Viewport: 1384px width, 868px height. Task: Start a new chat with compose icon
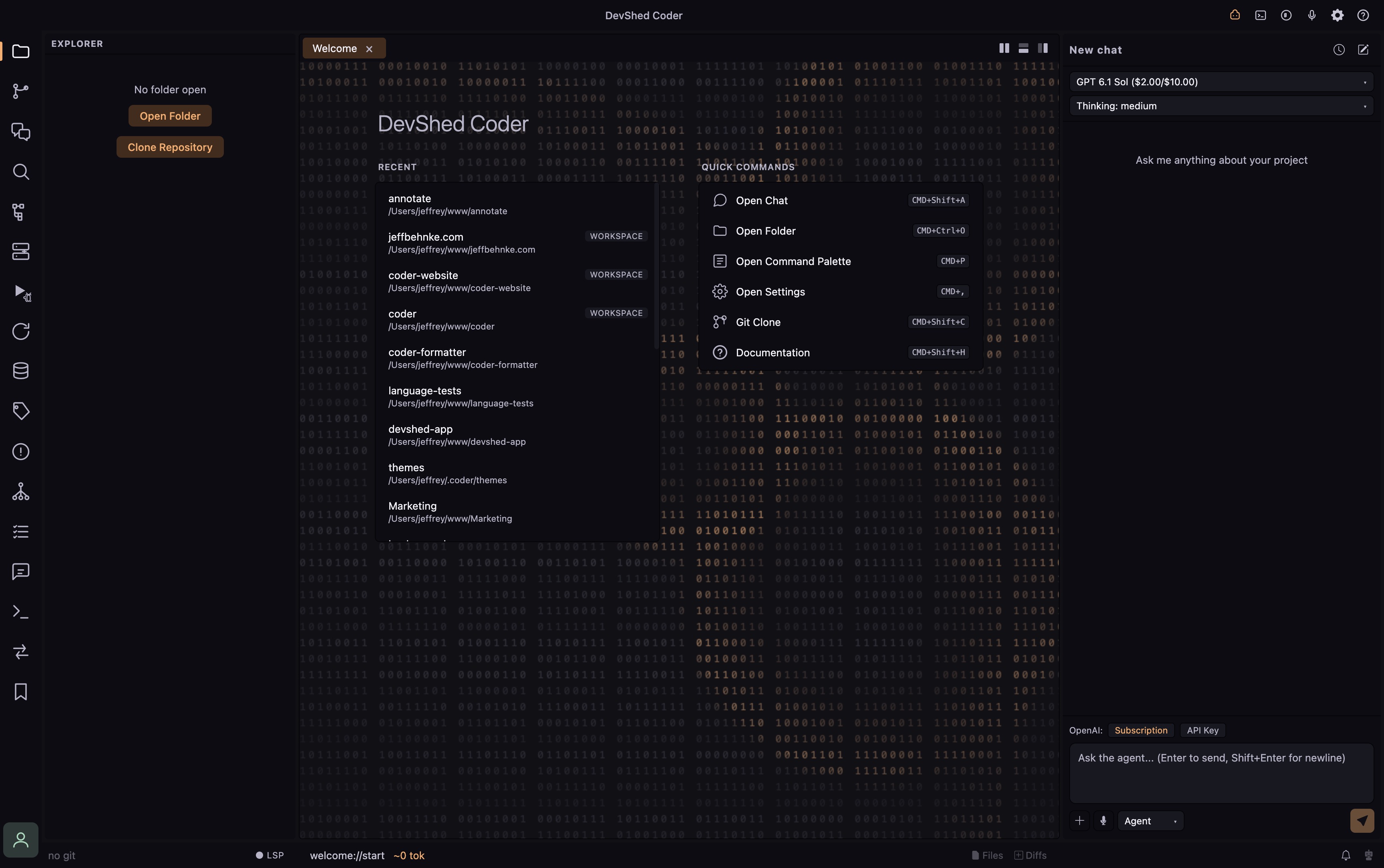tap(1363, 50)
